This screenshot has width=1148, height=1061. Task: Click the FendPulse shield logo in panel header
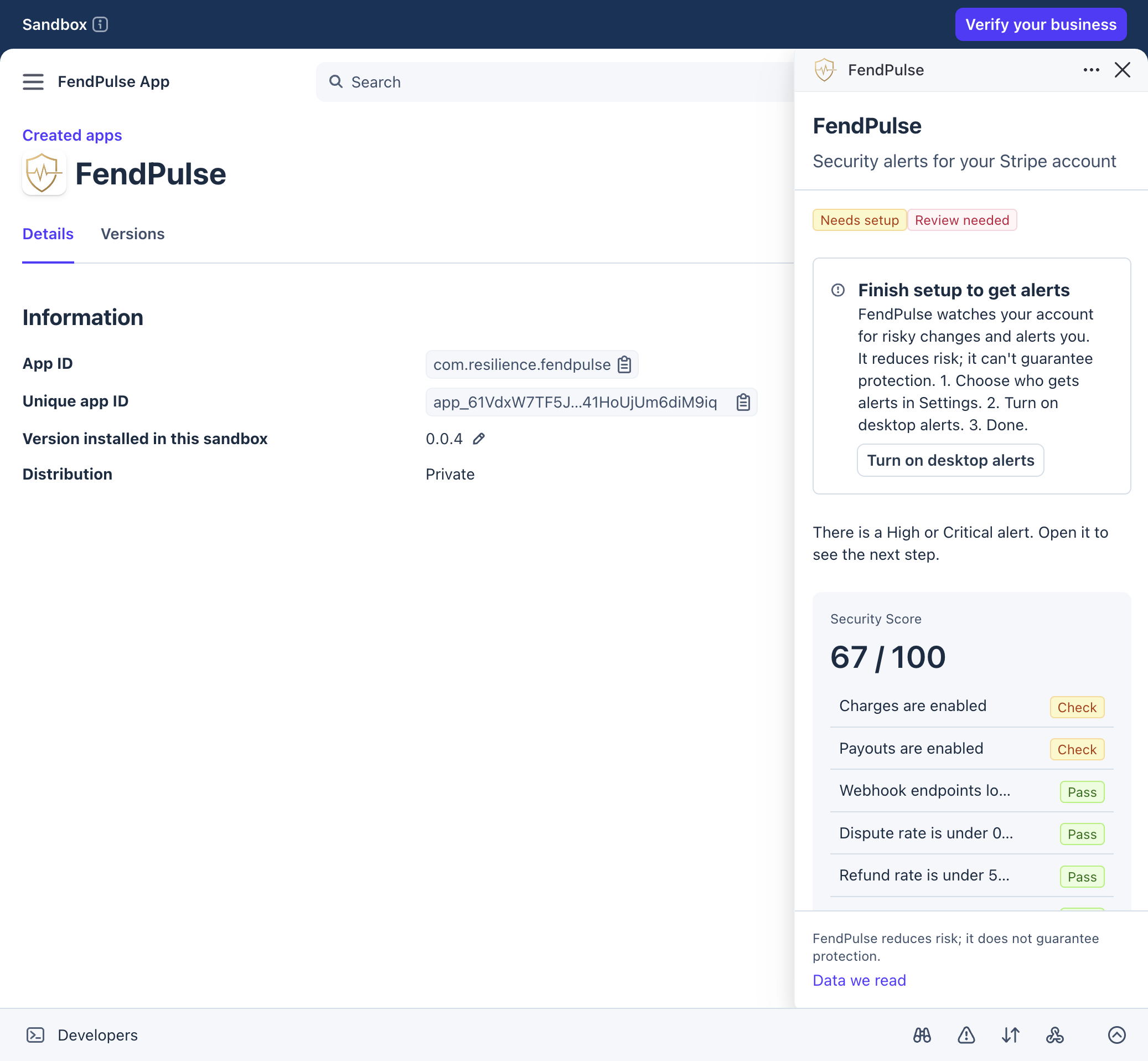click(x=825, y=70)
